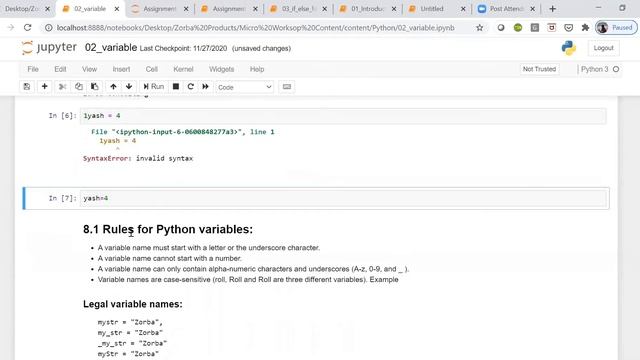Click the Not Trusted button
This screenshot has width=640, height=360.
click(x=540, y=69)
